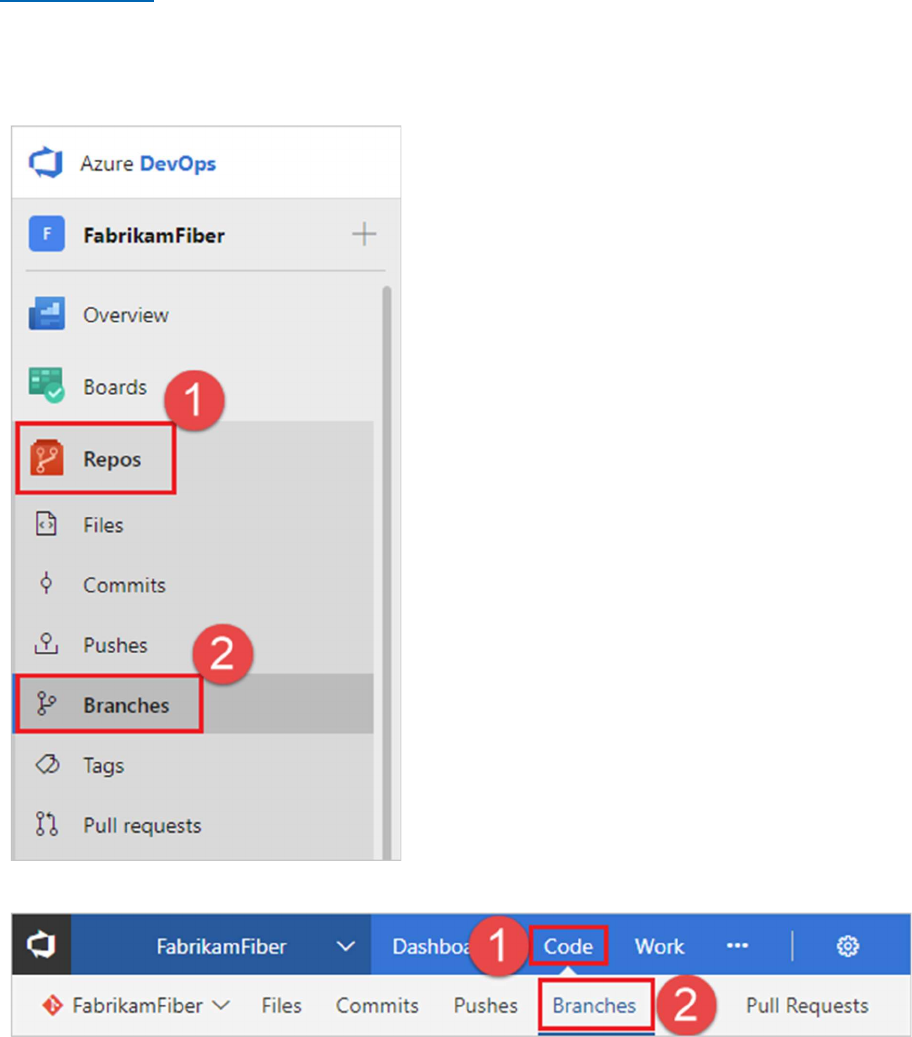The height and width of the screenshot is (1037, 912).
Task: Open the Boards section
Action: click(x=115, y=387)
